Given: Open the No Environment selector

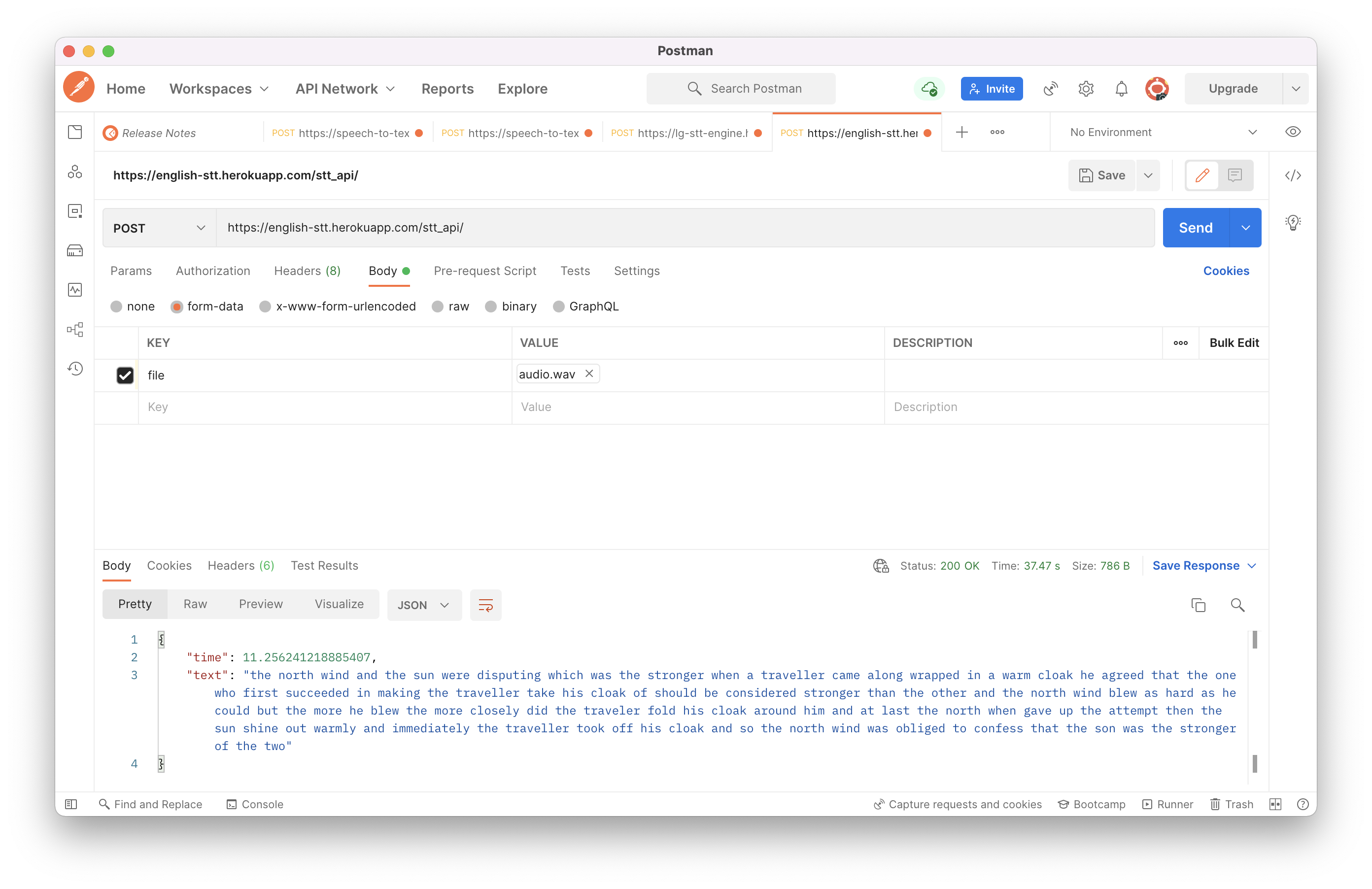Looking at the screenshot, I should tap(1163, 132).
